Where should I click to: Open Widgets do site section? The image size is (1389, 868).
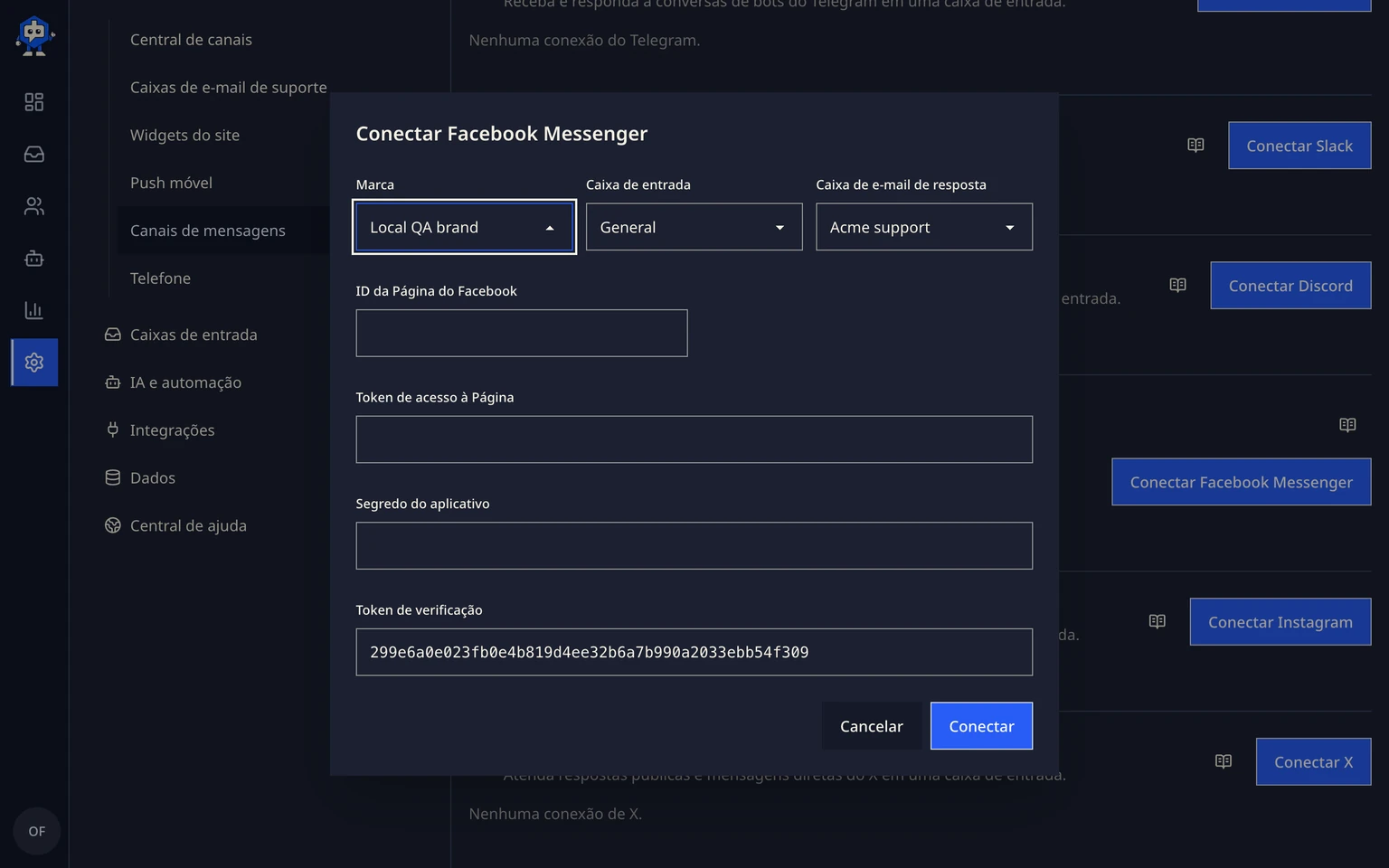(x=184, y=136)
